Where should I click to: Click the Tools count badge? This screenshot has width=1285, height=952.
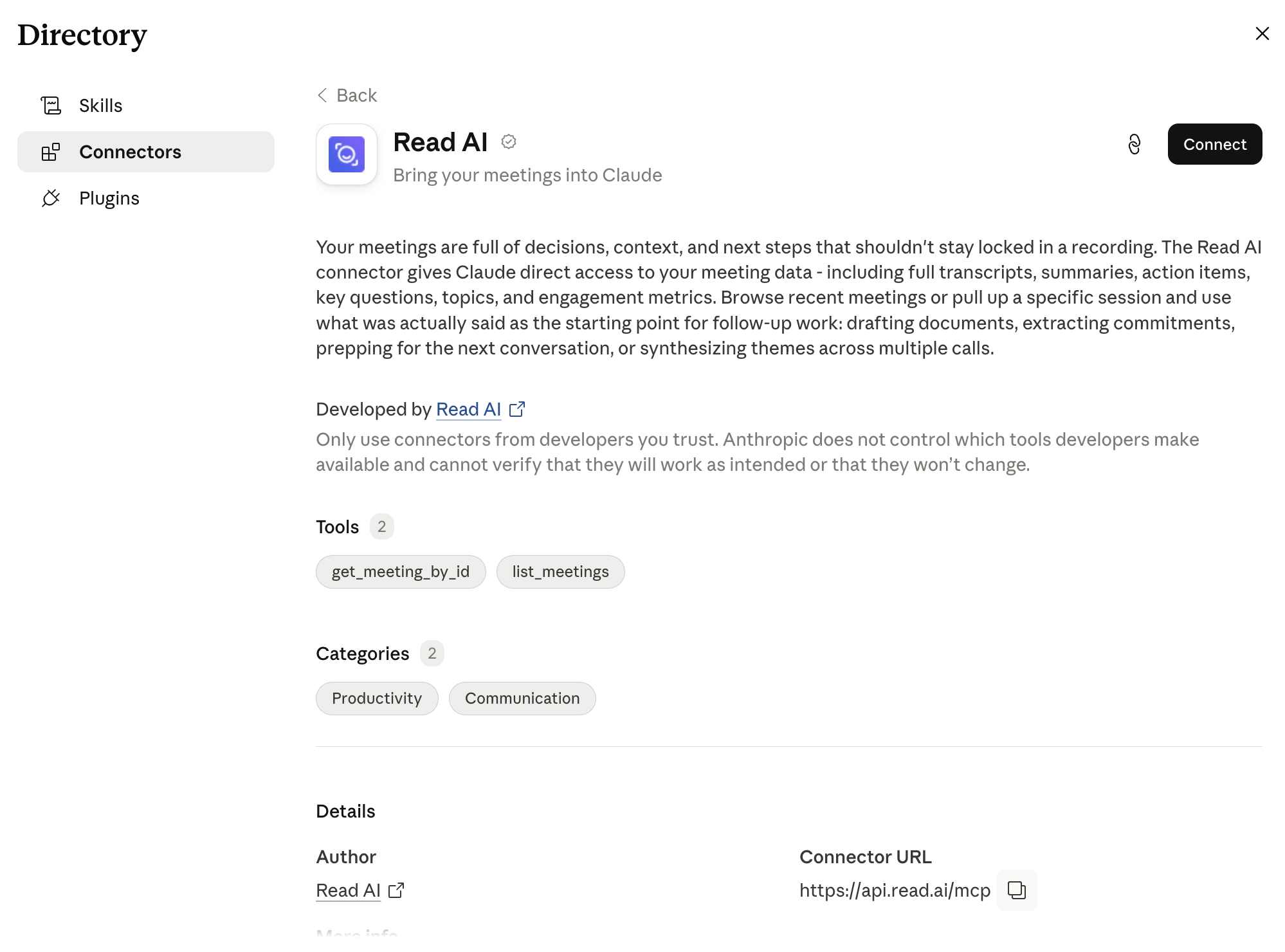coord(381,527)
